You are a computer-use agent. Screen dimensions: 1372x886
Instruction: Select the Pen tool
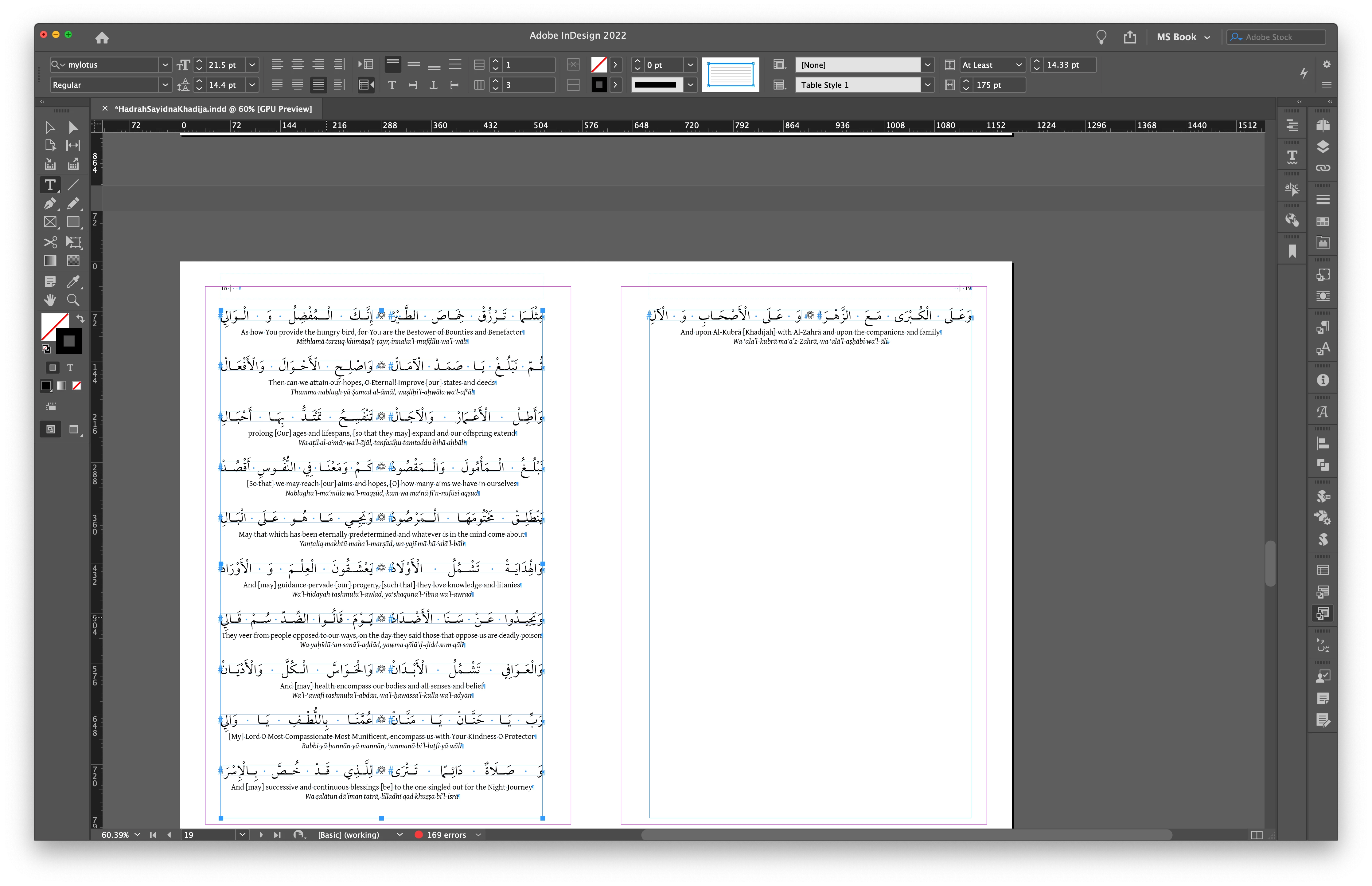(50, 204)
